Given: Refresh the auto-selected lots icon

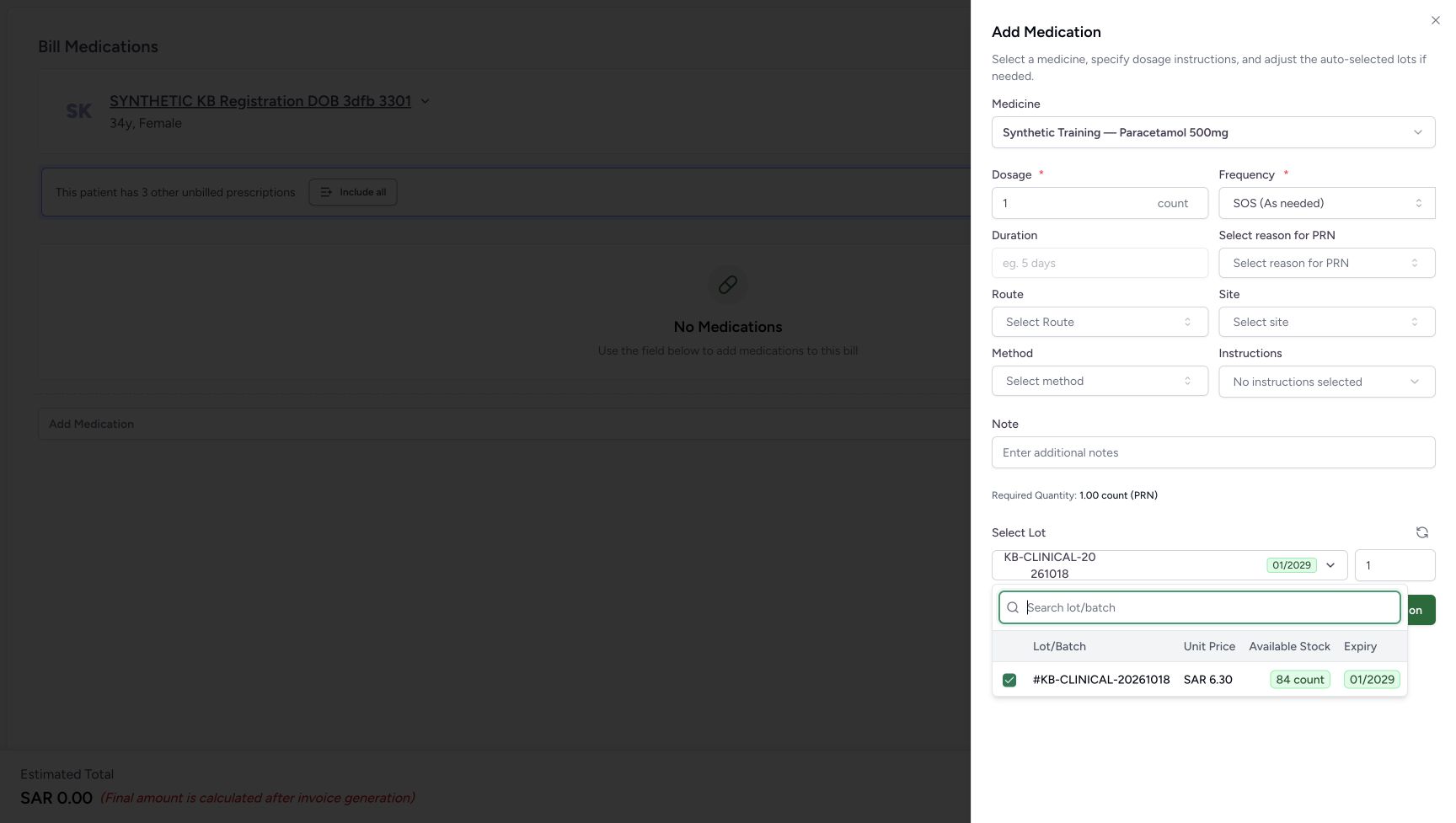Looking at the screenshot, I should pyautogui.click(x=1421, y=532).
